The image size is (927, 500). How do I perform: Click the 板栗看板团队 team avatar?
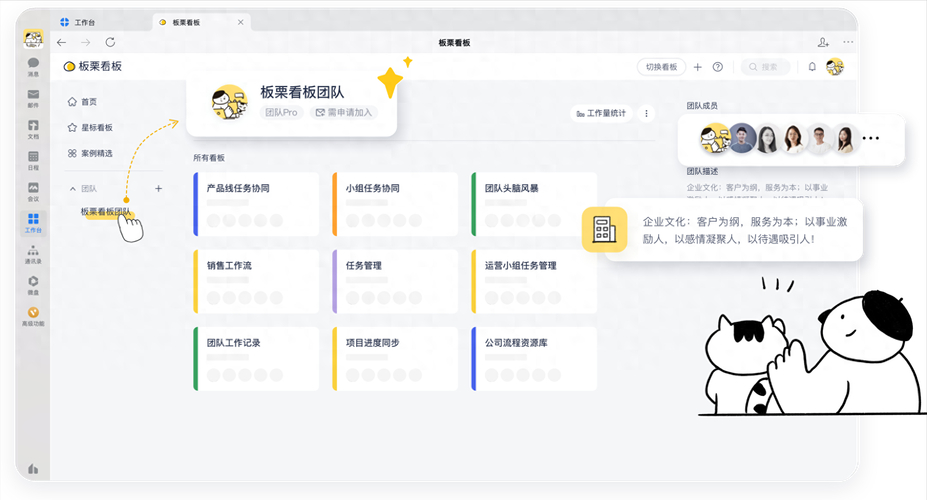229,102
